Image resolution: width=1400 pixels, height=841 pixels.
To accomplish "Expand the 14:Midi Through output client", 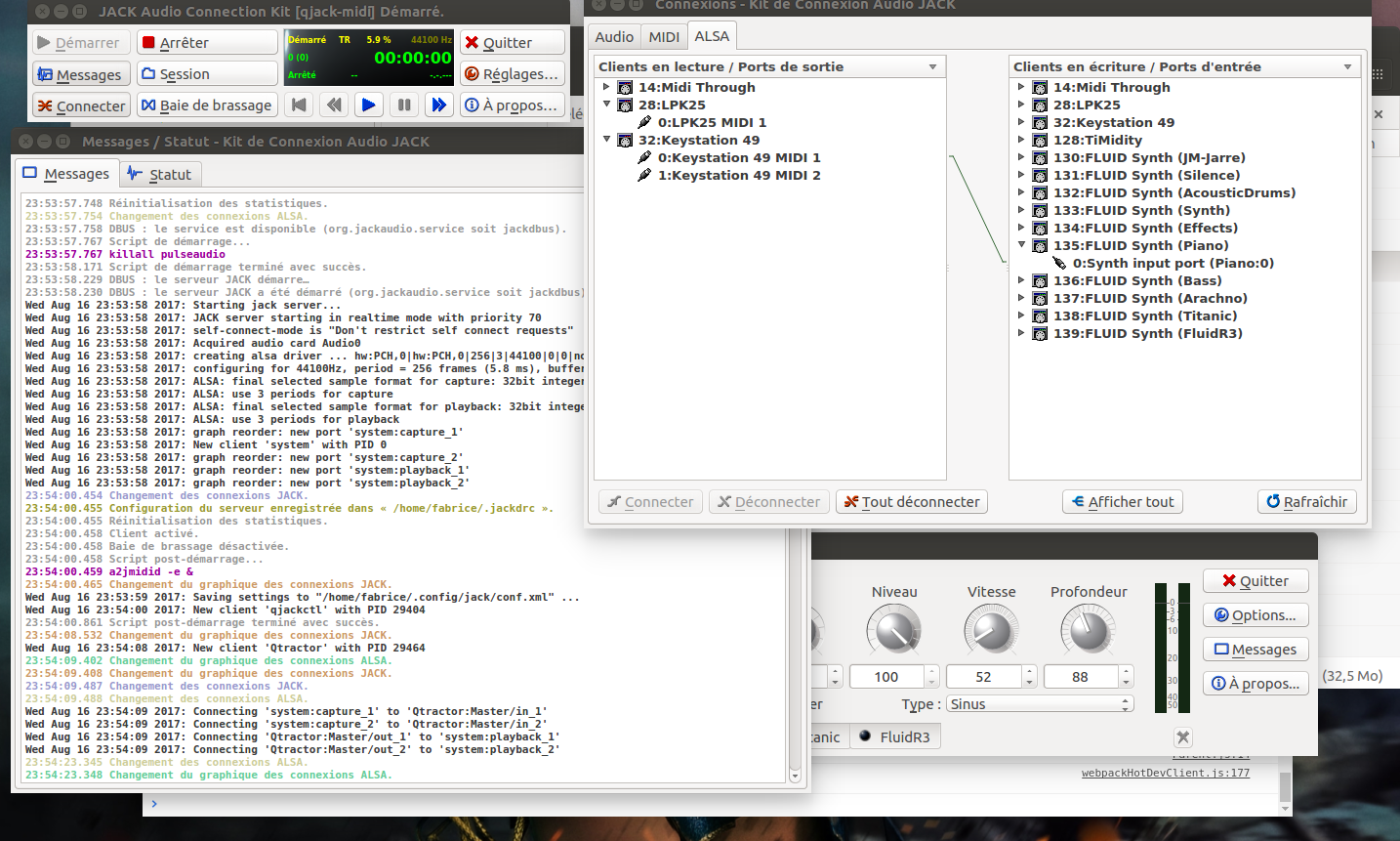I will point(607,87).
